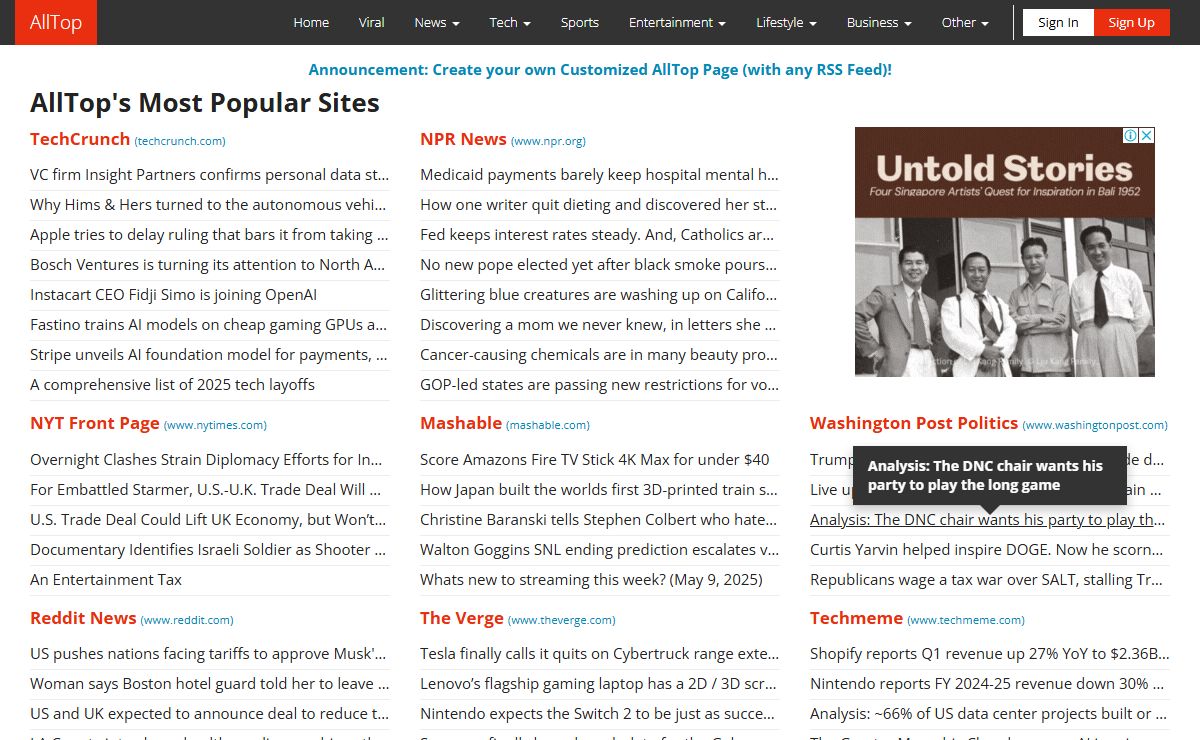Read 'VC firm Insight Partners confirms' story
1200x740 pixels.
click(x=210, y=175)
